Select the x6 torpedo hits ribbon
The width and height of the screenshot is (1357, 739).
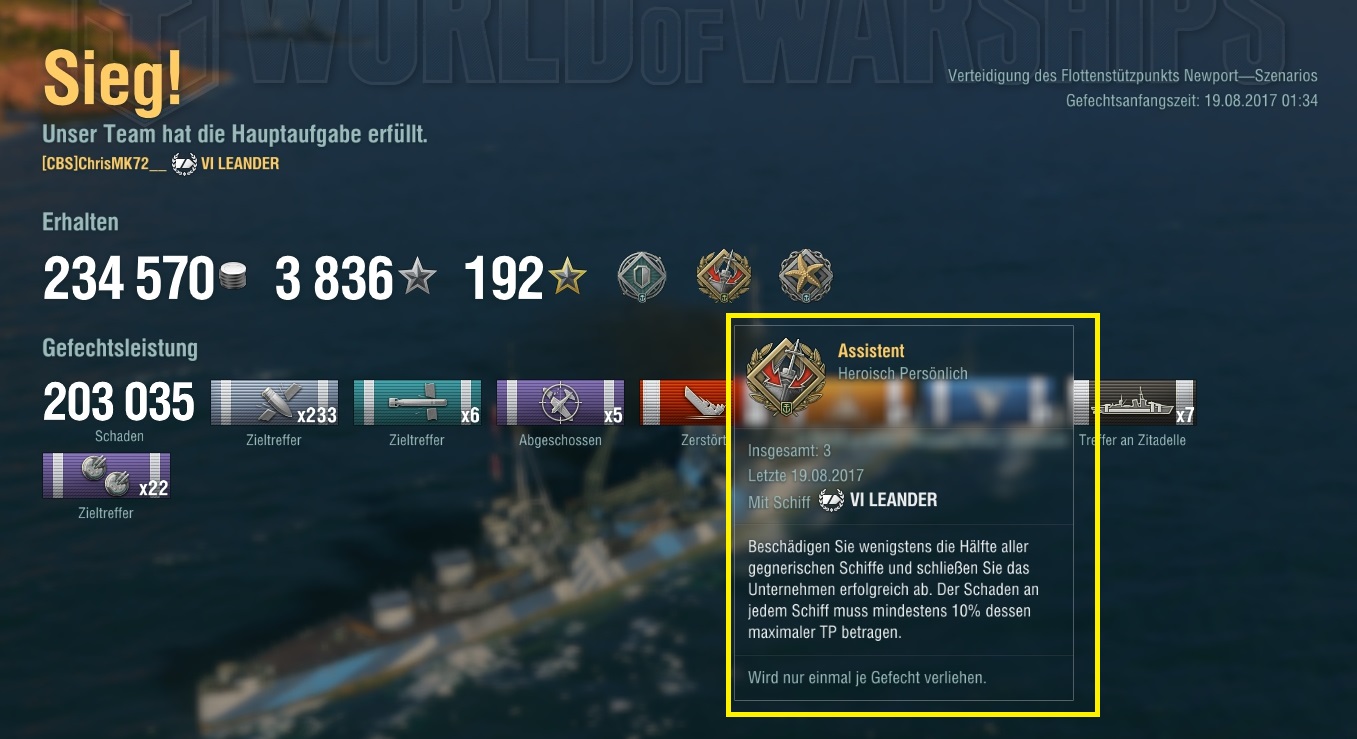pyautogui.click(x=417, y=403)
